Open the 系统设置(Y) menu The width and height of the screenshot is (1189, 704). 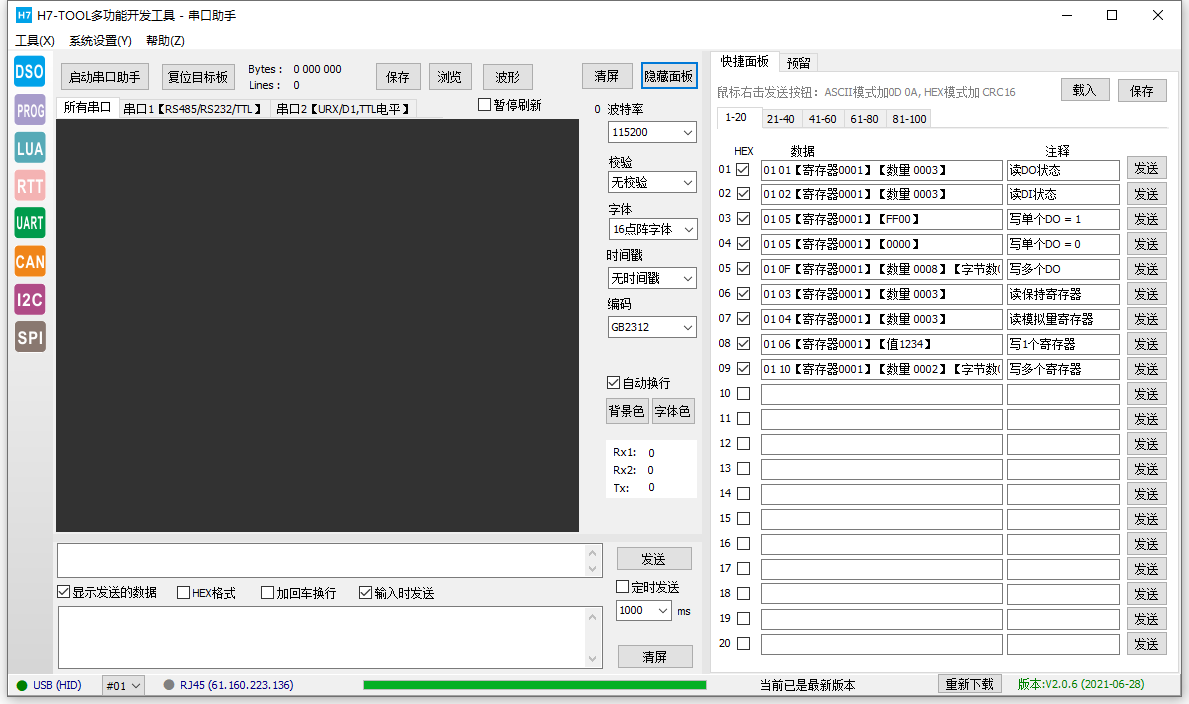pyautogui.click(x=100, y=40)
